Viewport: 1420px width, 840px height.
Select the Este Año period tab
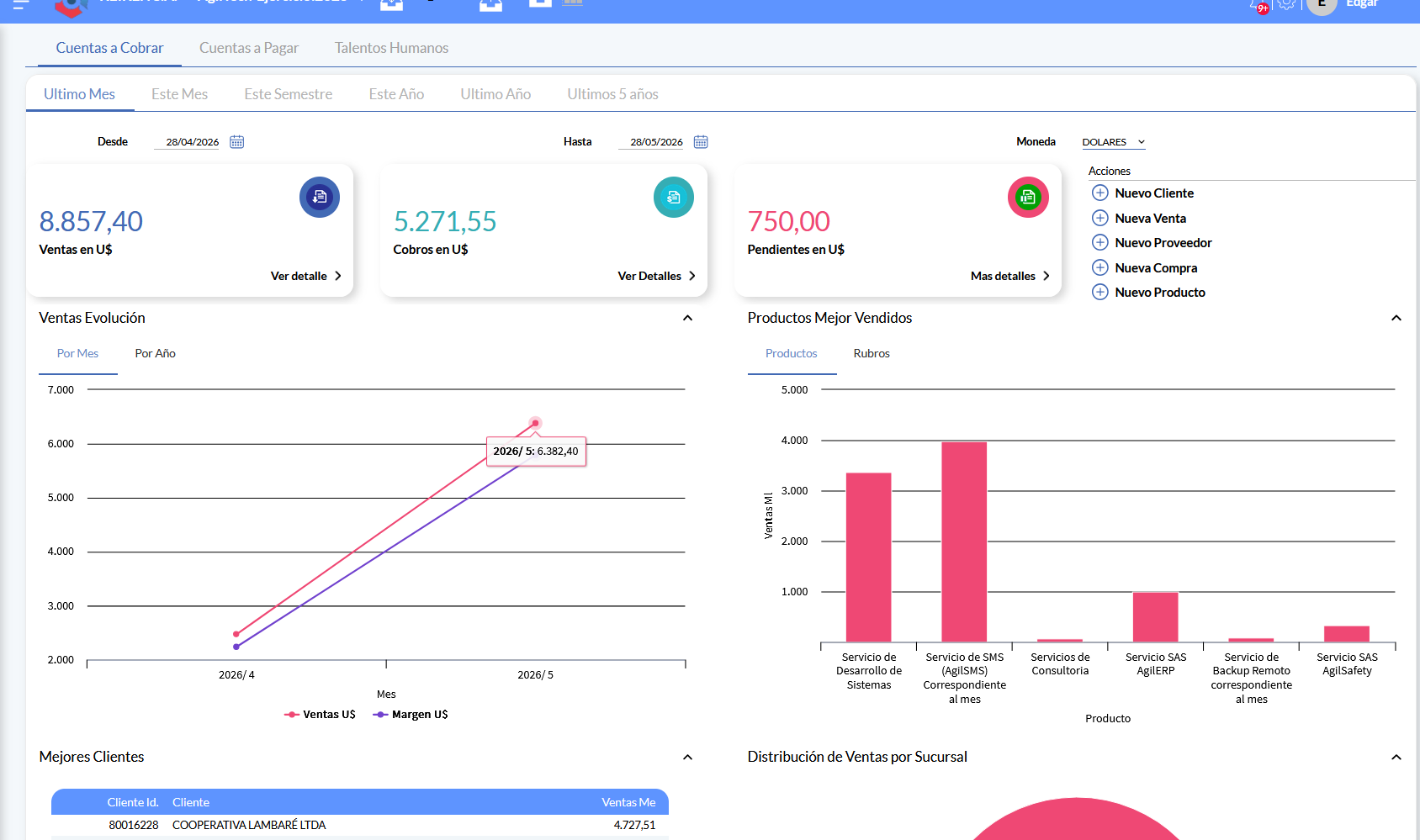[x=396, y=94]
